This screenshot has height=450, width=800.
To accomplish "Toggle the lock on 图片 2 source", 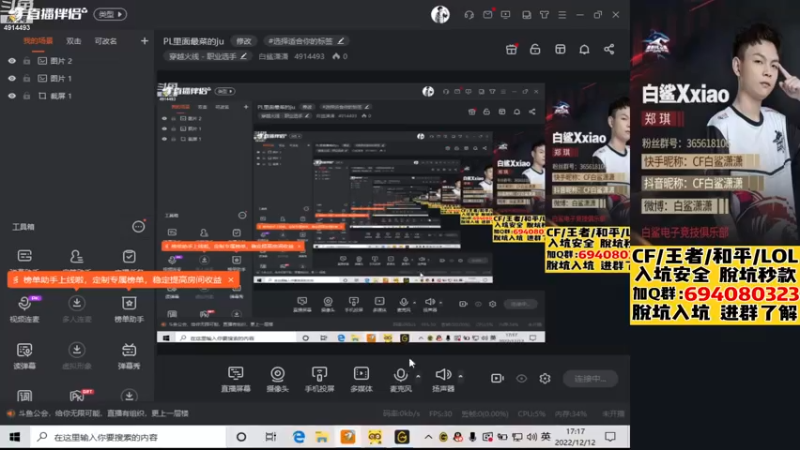I will (27, 61).
